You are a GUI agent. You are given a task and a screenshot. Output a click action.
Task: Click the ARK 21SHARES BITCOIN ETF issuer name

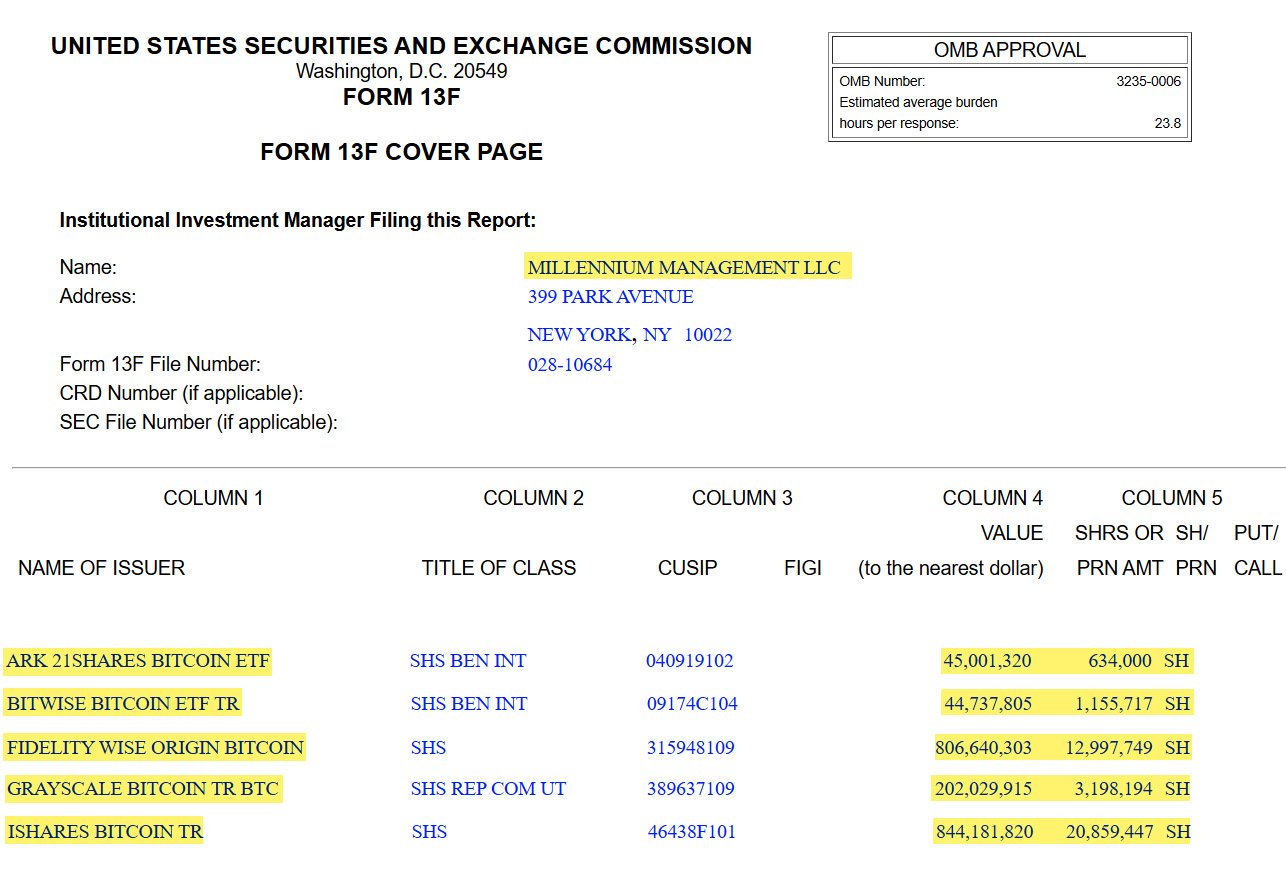pyautogui.click(x=138, y=661)
